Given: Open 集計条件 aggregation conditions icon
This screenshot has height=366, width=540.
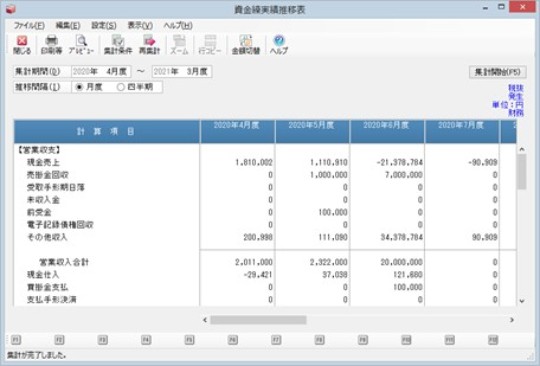Looking at the screenshot, I should pos(118,45).
